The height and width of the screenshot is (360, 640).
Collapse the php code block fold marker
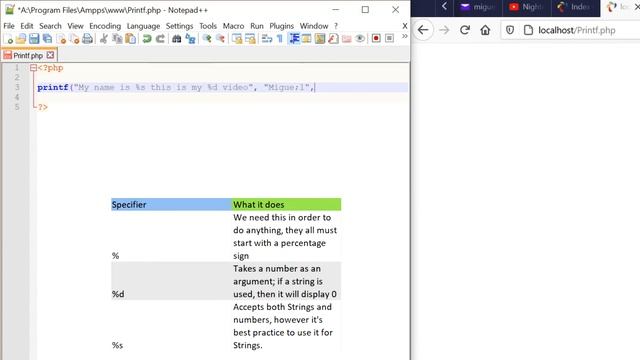click(x=33, y=68)
